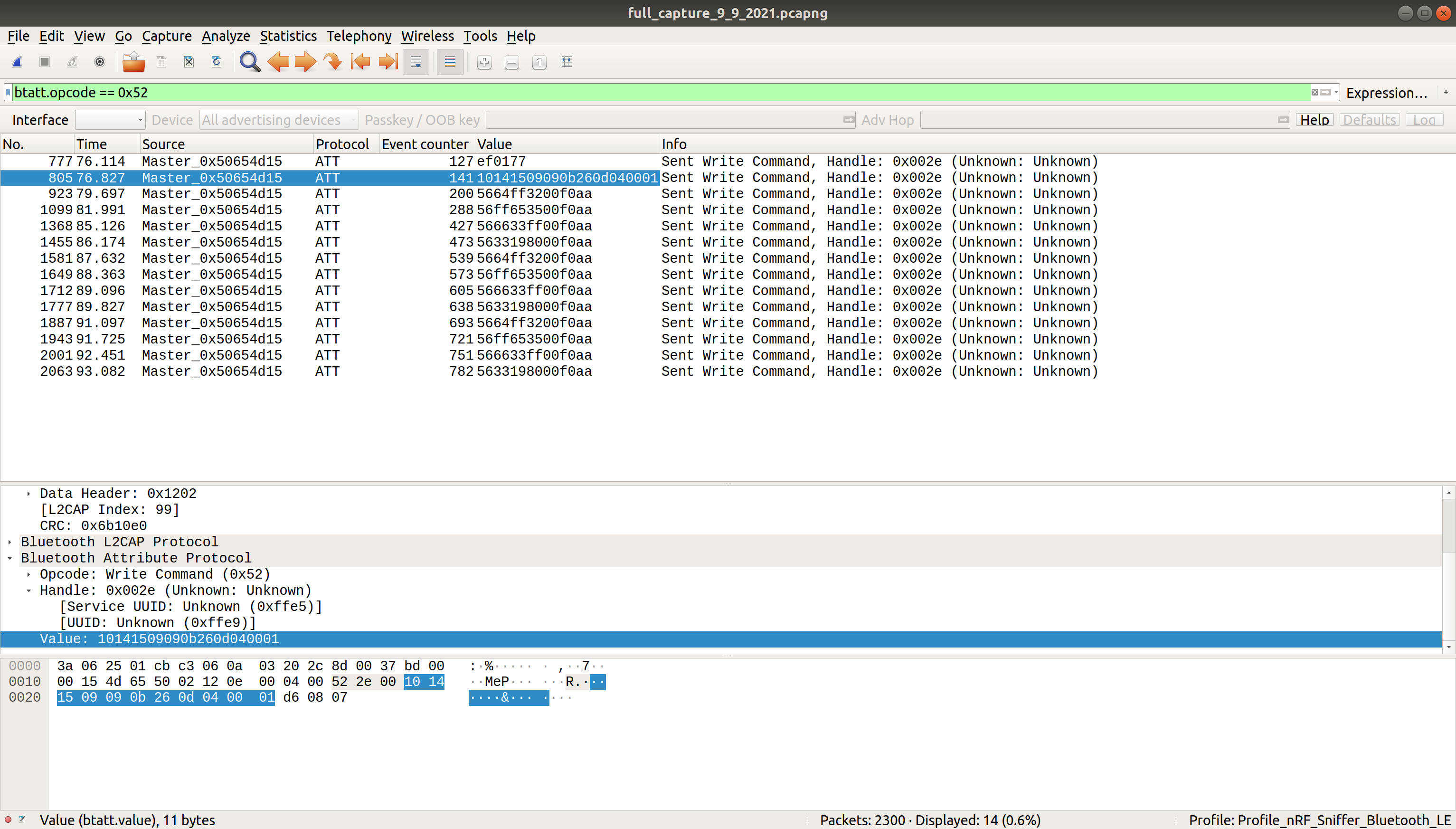The width and height of the screenshot is (1456, 829).
Task: Click the open capture file icon
Action: point(133,62)
